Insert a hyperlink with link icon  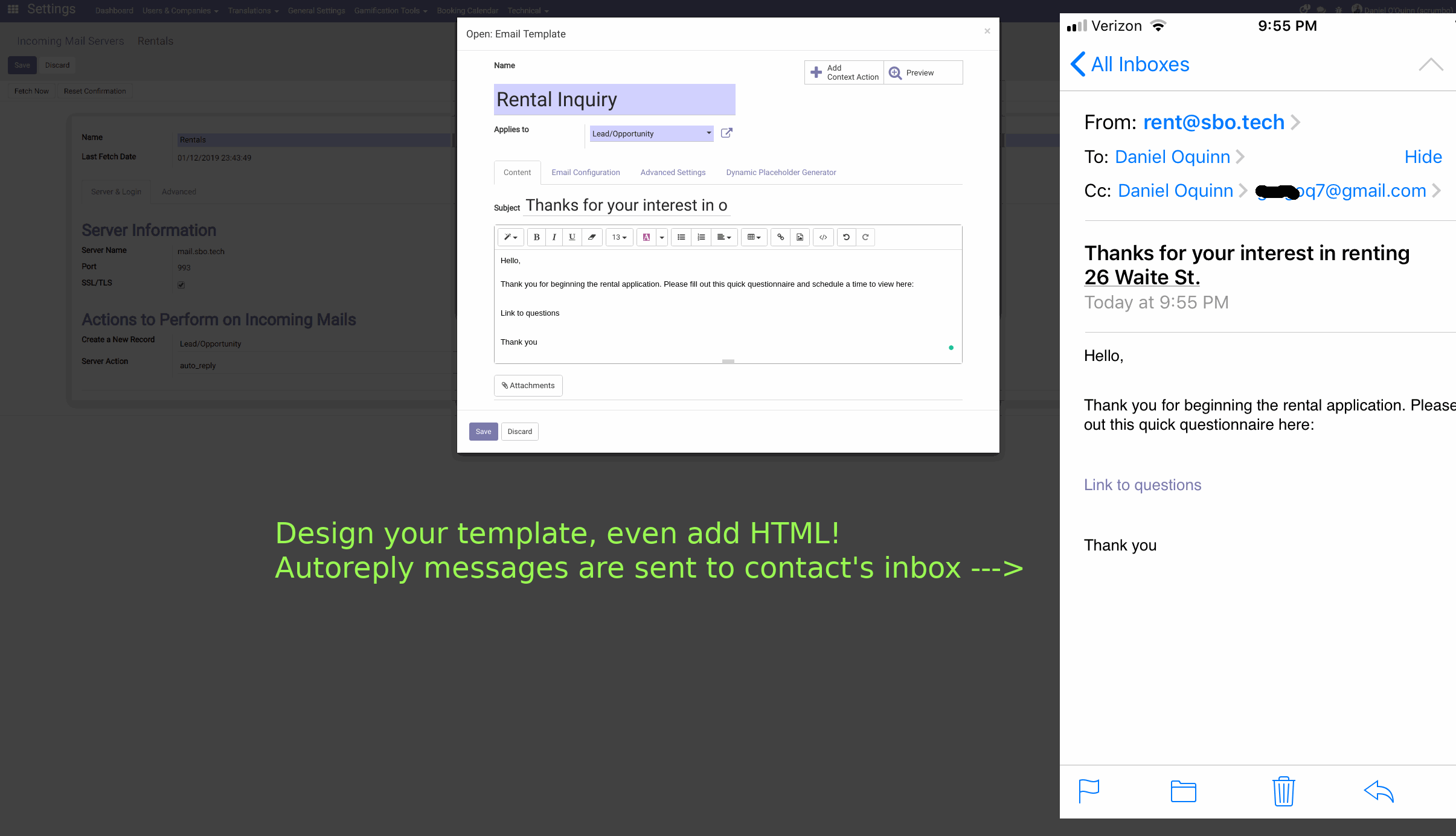pos(780,237)
